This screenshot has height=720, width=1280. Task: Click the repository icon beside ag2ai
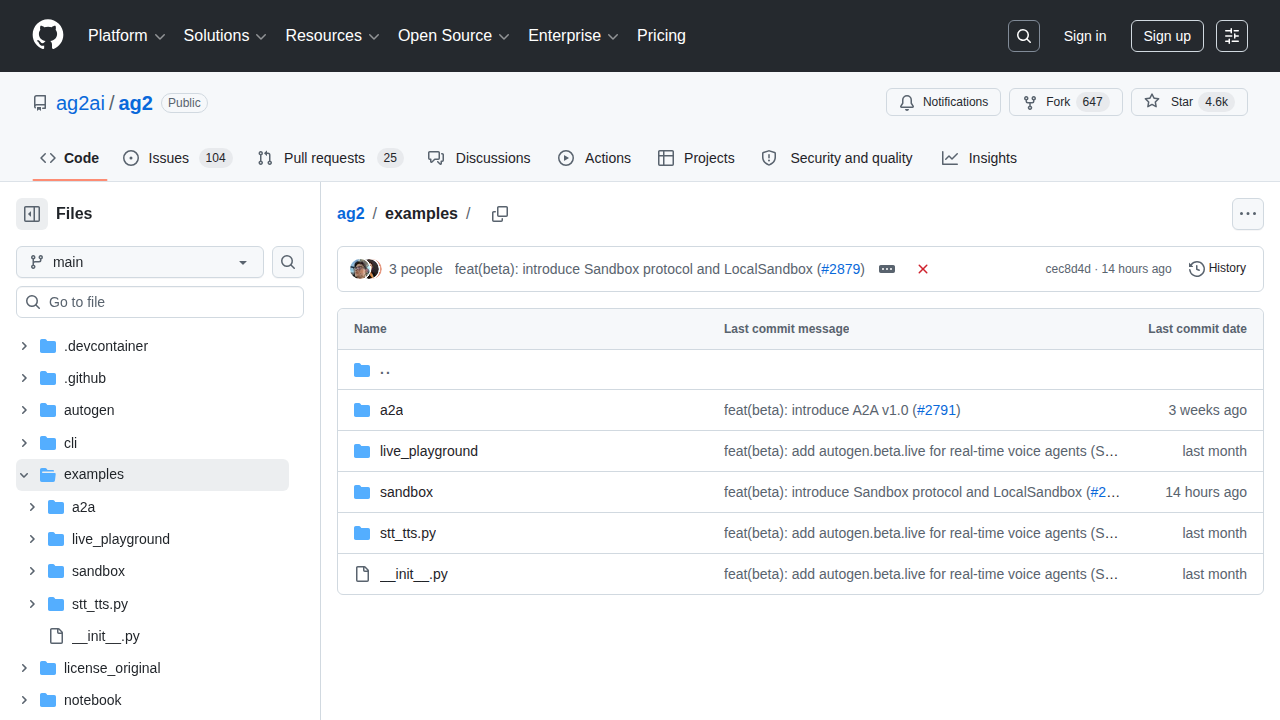point(40,103)
